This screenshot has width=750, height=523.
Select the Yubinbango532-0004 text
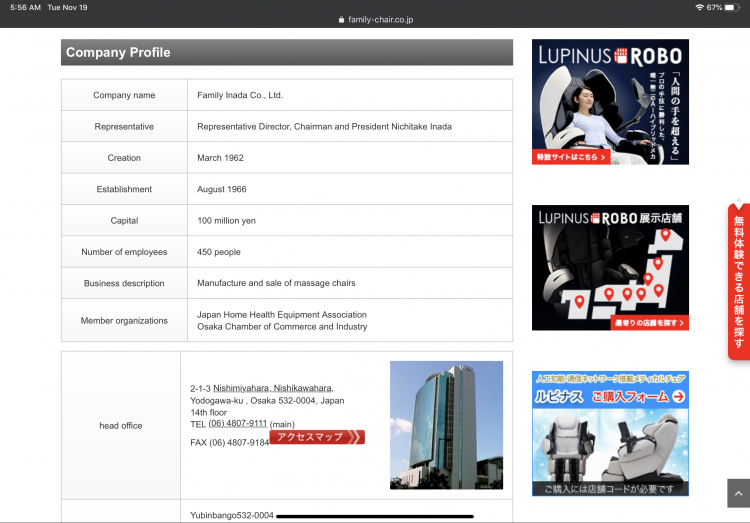(x=232, y=515)
